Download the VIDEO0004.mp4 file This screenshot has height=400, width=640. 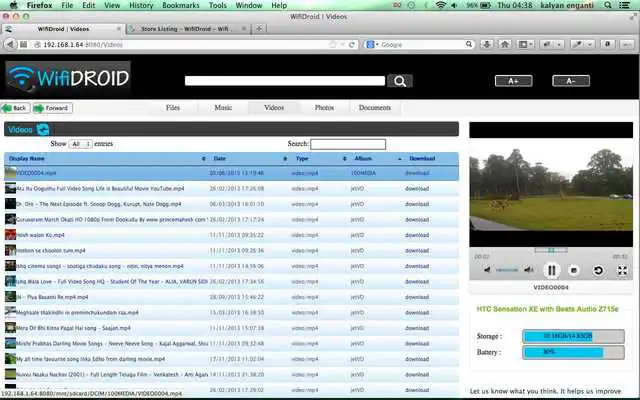(417, 173)
